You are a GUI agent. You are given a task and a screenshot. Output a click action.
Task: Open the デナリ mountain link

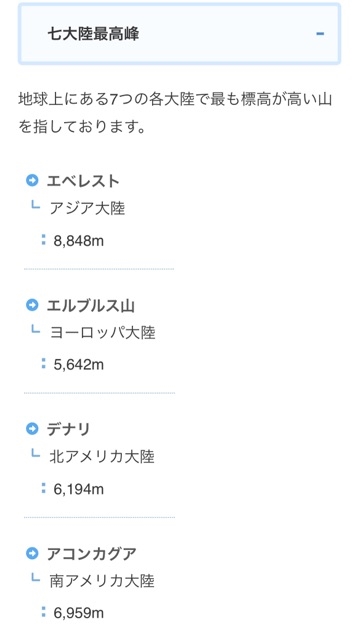68,430
